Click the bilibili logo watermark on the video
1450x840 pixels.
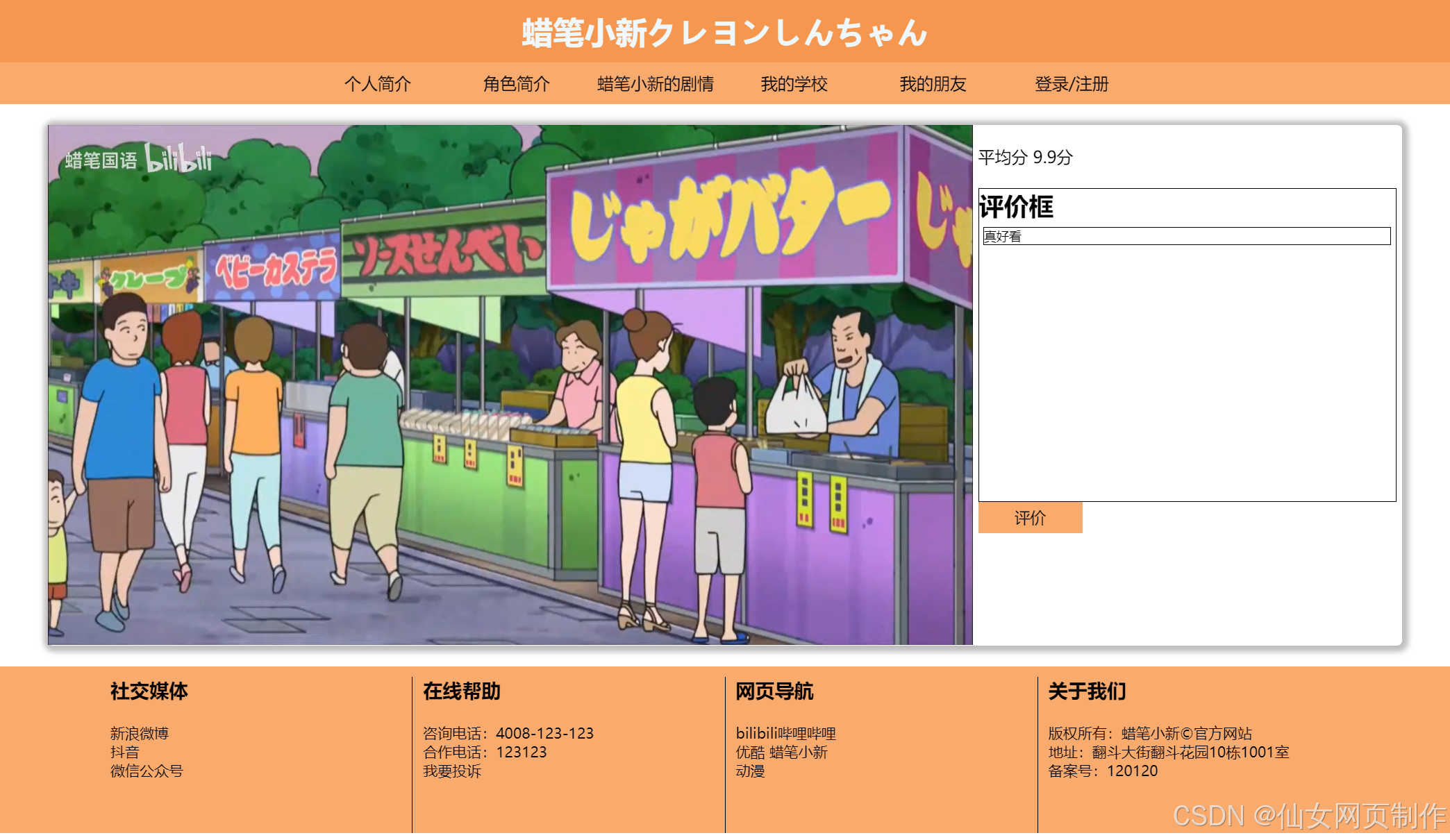pyautogui.click(x=178, y=159)
